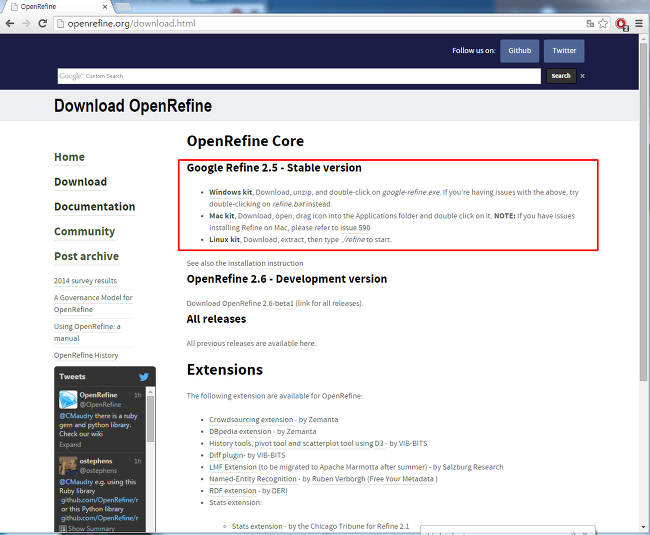Click the Search button
Image resolution: width=650 pixels, height=535 pixels.
pos(561,76)
